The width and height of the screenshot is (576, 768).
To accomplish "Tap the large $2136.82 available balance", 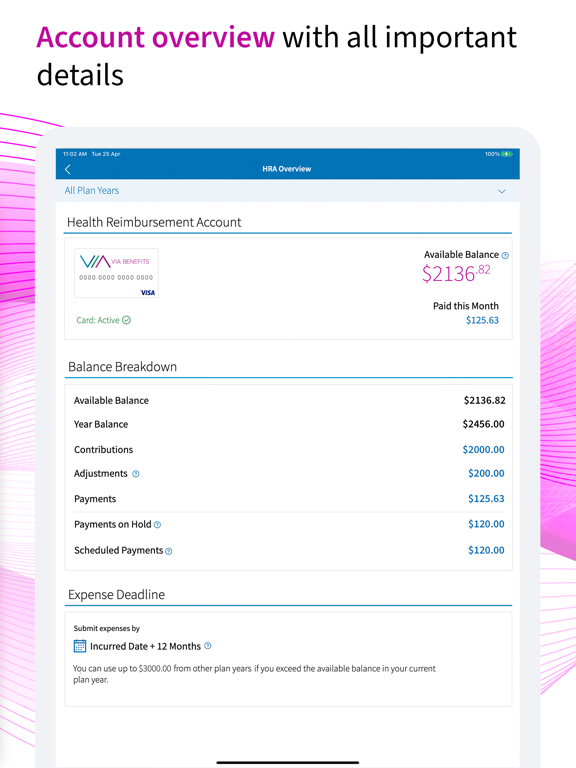I will click(x=456, y=273).
